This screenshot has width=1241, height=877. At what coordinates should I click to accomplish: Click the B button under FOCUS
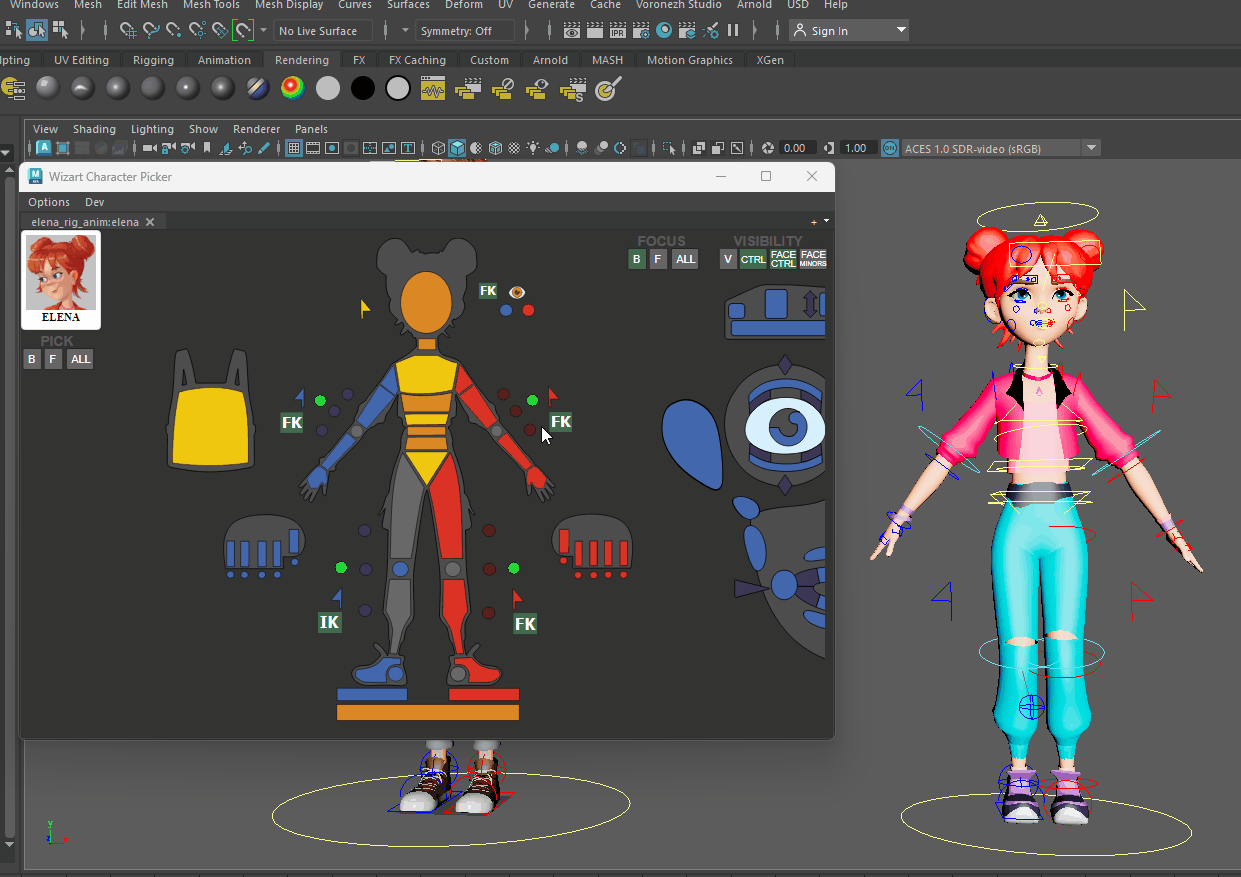coord(636,259)
